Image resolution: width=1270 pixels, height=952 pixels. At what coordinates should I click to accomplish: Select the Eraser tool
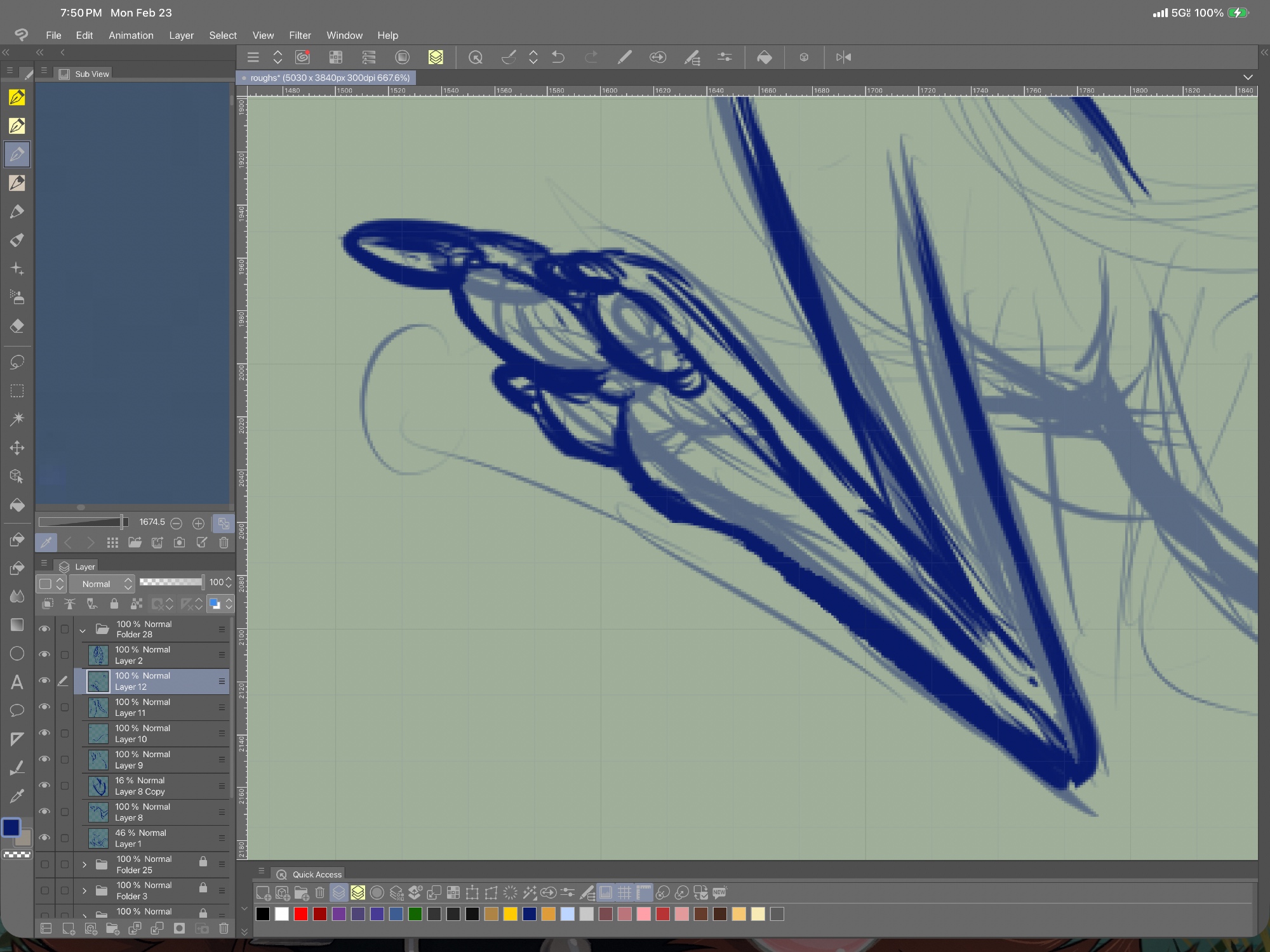coord(17,326)
